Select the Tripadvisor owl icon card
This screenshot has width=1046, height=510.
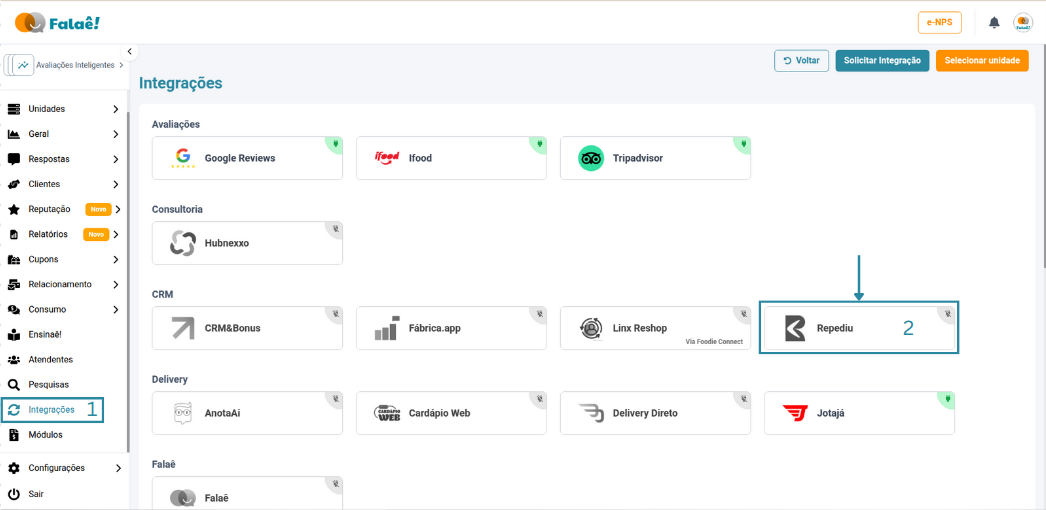(x=591, y=158)
